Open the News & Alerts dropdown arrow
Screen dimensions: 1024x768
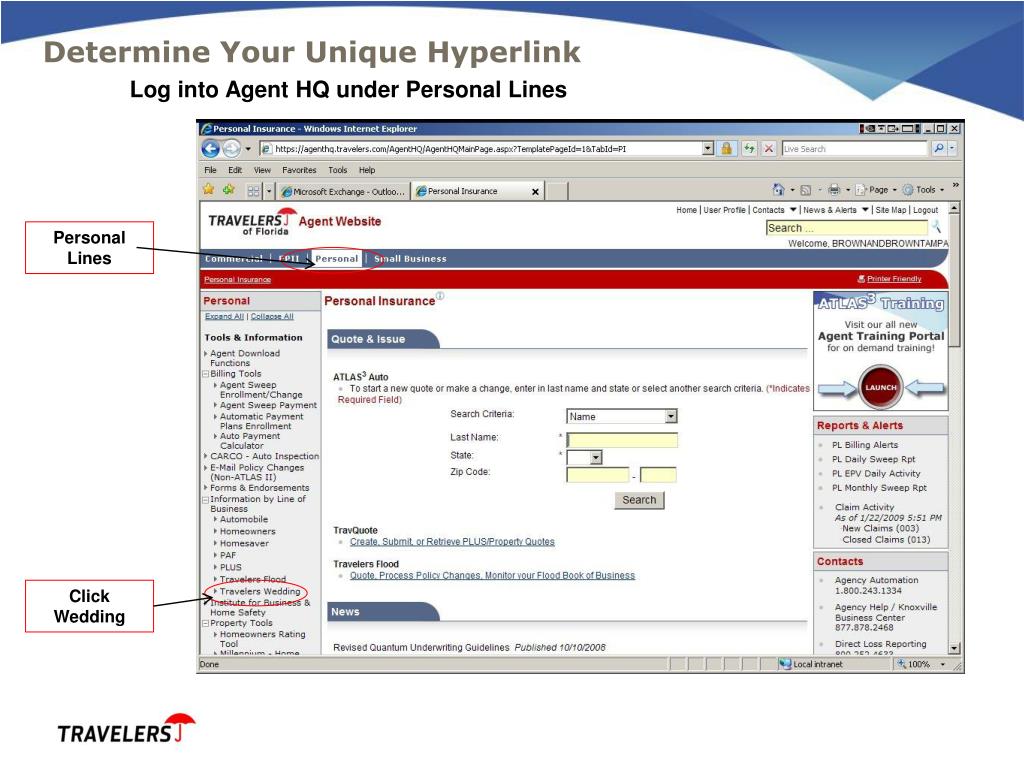click(865, 210)
